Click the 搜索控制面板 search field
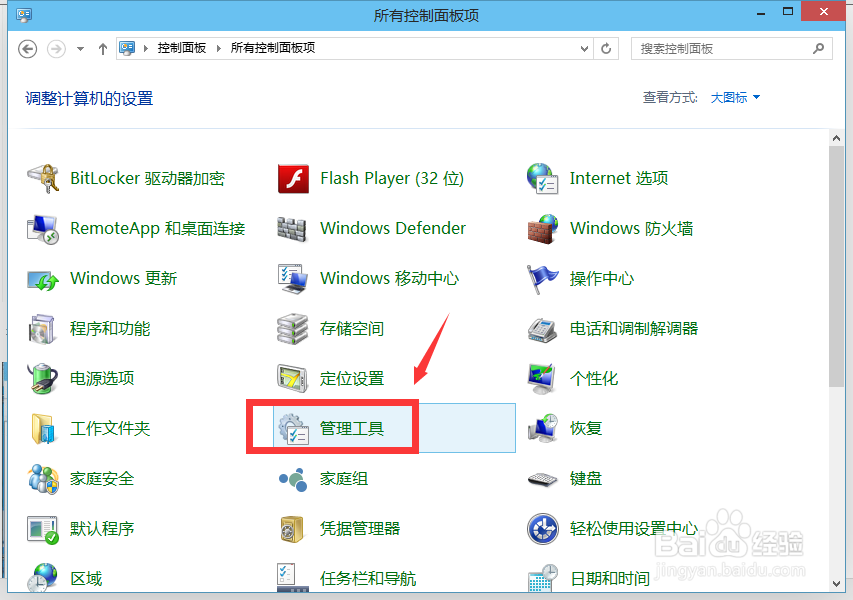853x600 pixels. (x=732, y=49)
